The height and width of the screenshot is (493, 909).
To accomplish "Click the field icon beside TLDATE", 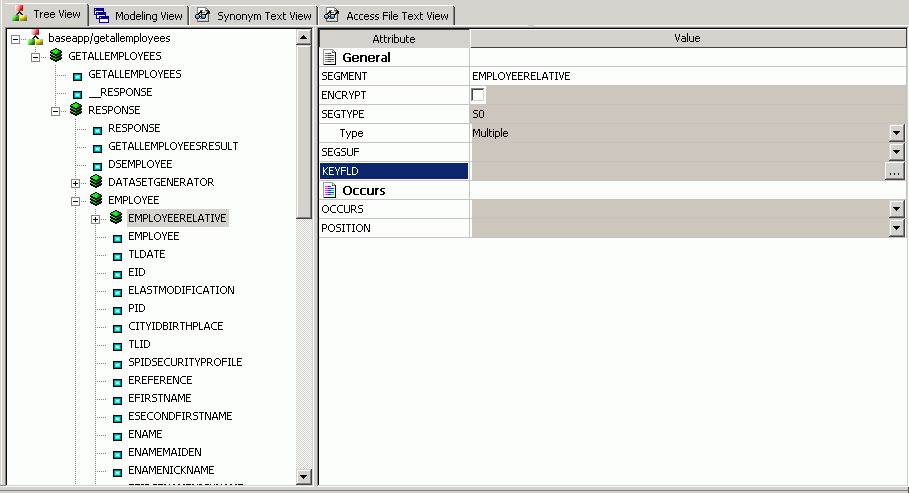I will 117,255.
